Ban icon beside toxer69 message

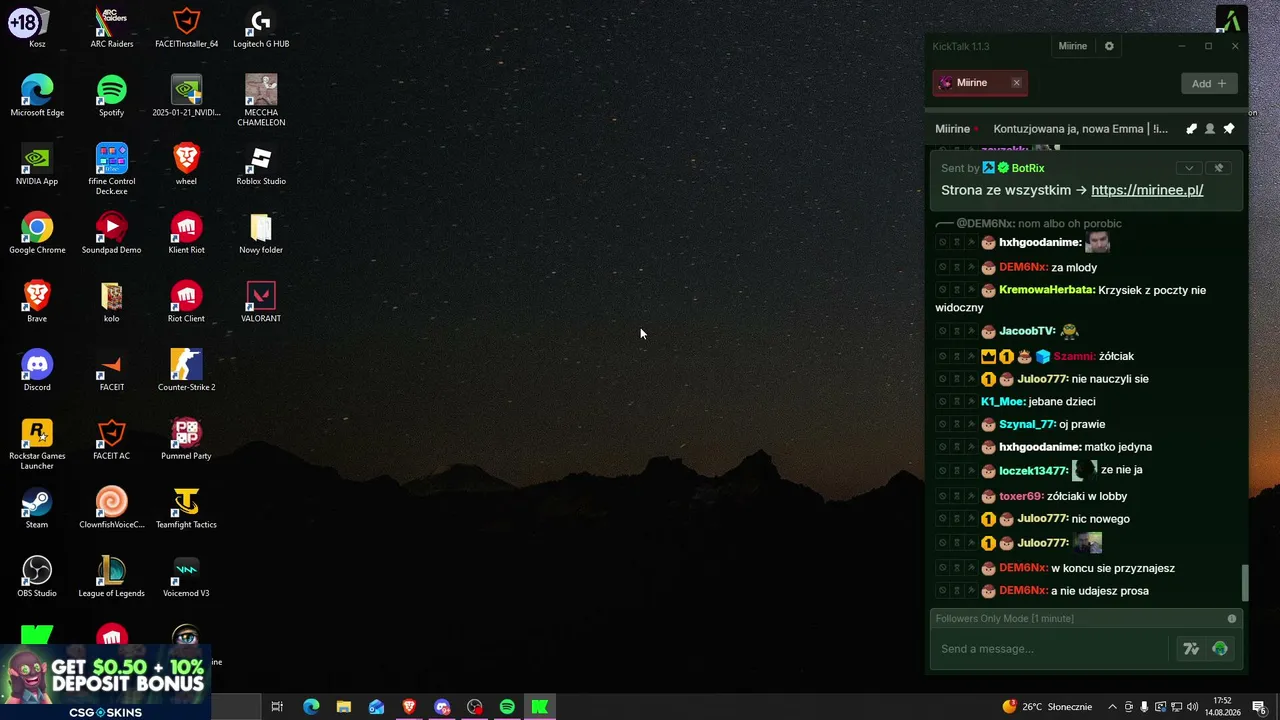942,496
